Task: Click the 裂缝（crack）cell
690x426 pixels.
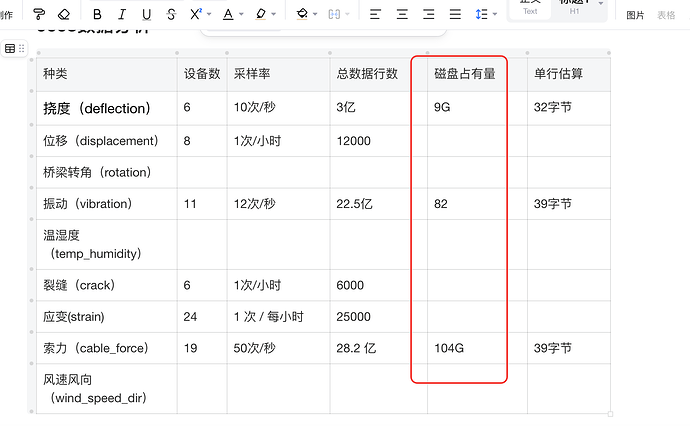Action: (x=107, y=285)
